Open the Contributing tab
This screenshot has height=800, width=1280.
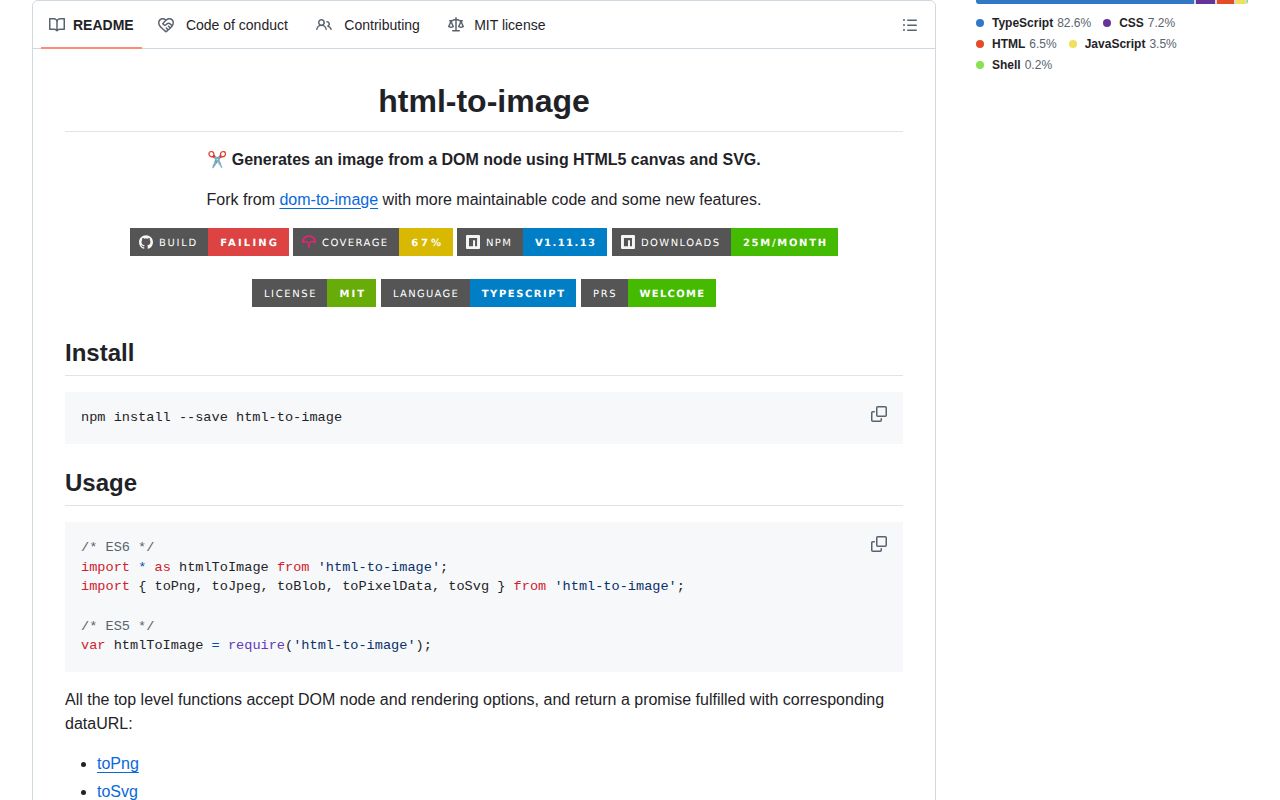click(x=368, y=25)
